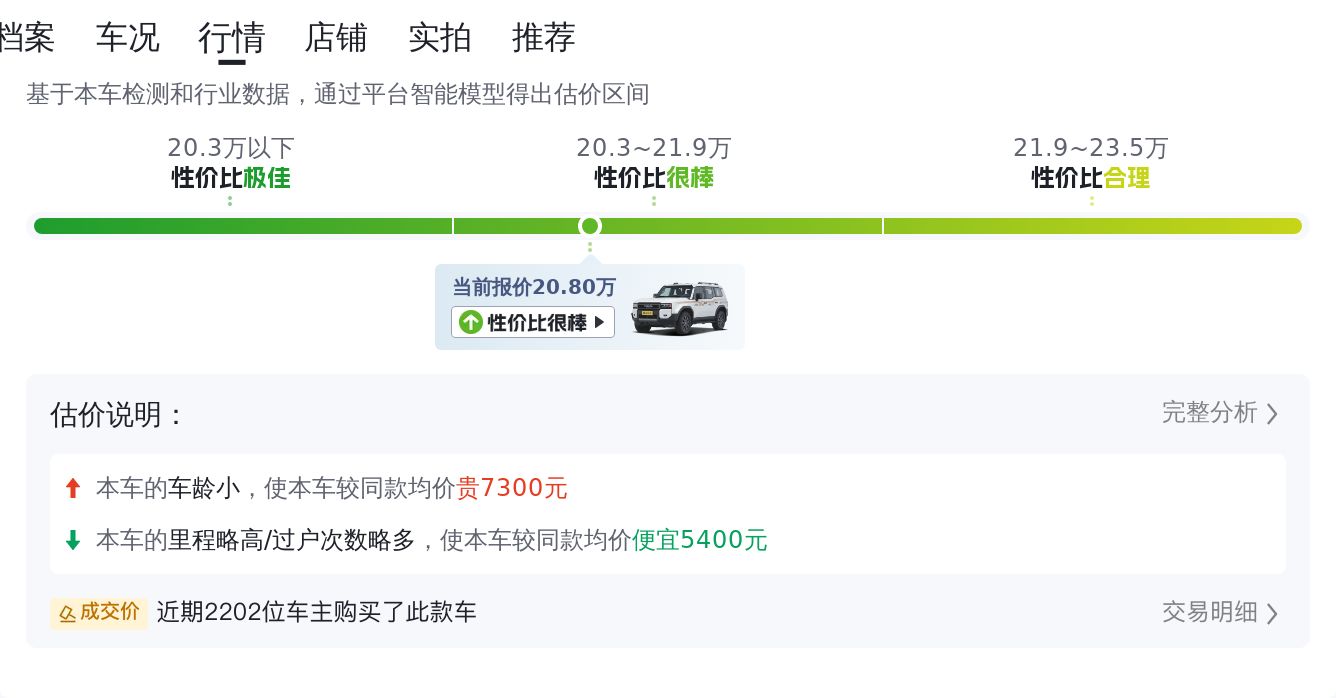1336x698 pixels.
Task: Click the white circle price marker
Action: pyautogui.click(x=590, y=226)
